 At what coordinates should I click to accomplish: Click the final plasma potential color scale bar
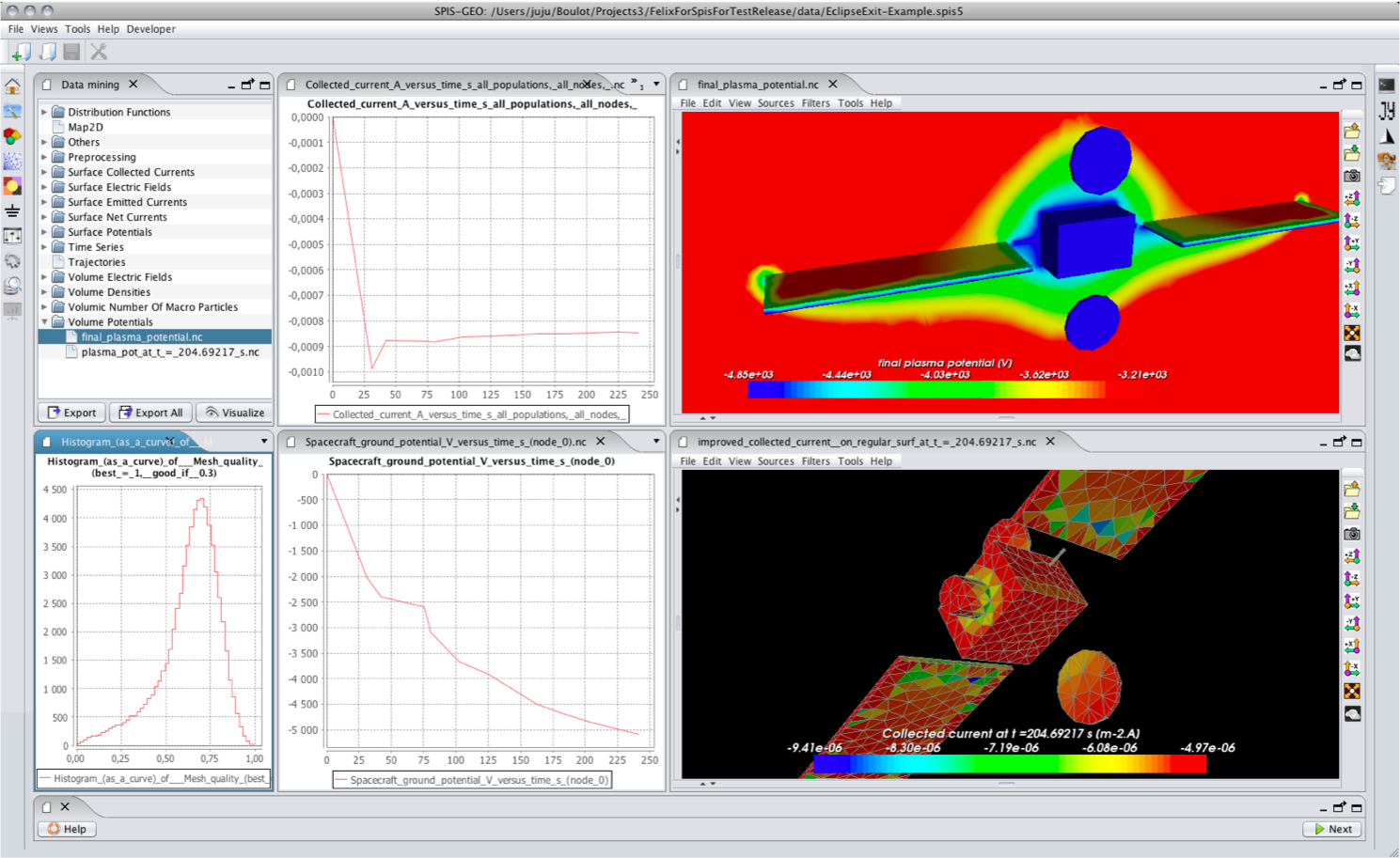click(925, 389)
